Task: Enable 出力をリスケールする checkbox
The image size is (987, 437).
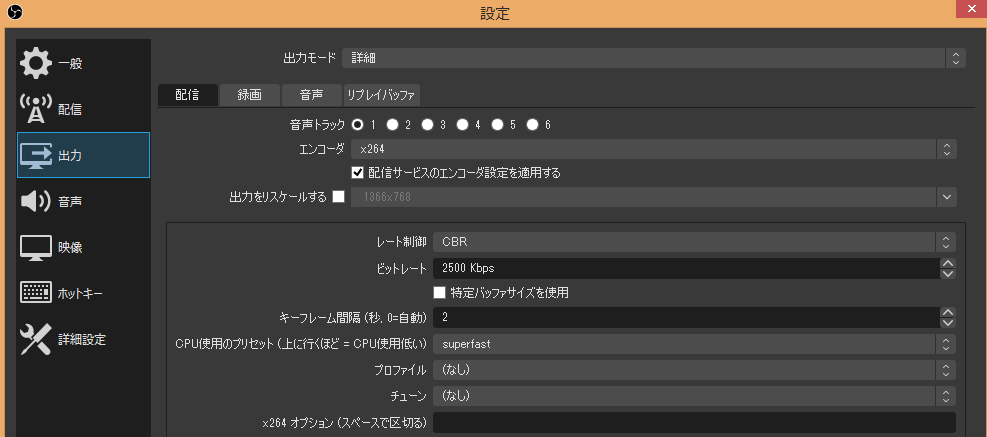Action: click(339, 197)
